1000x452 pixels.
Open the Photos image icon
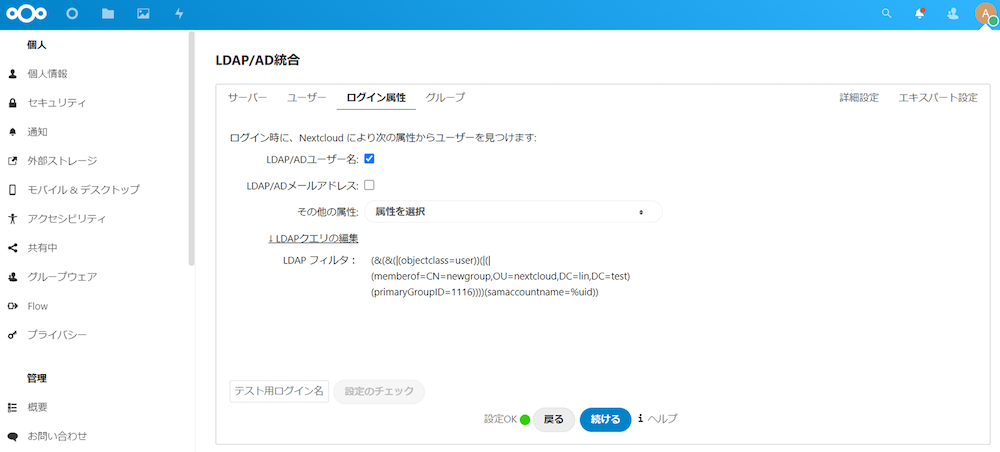click(143, 13)
